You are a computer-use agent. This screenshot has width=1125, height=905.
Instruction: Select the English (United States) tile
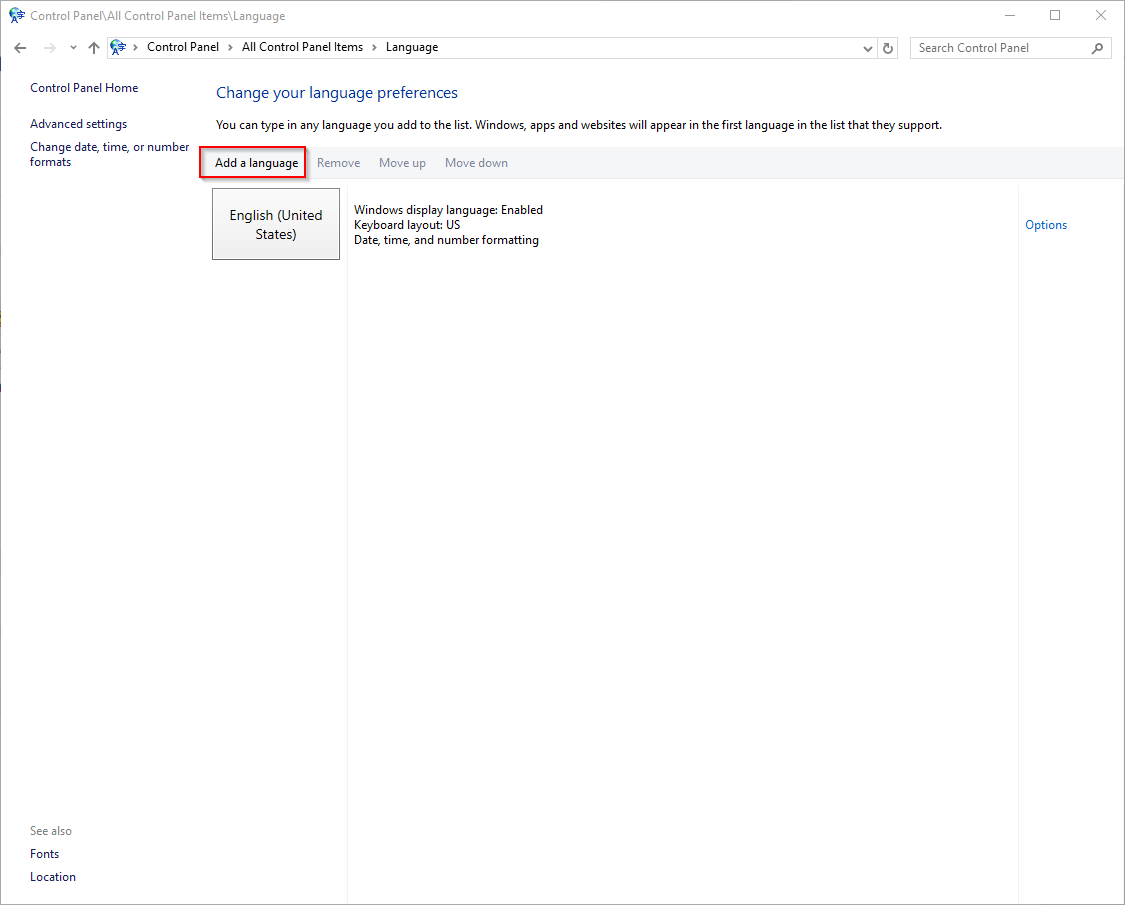pos(276,224)
